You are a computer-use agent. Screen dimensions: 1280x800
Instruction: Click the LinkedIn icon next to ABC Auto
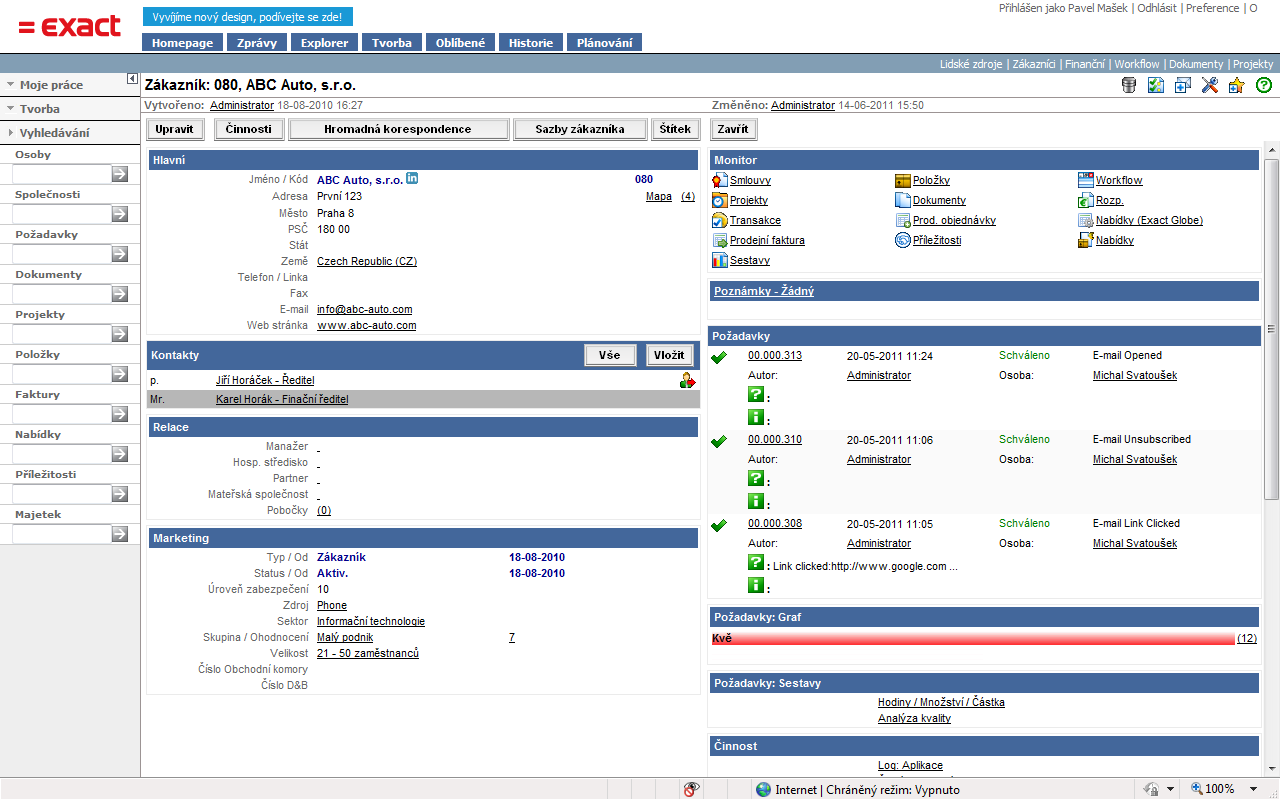tap(412, 179)
